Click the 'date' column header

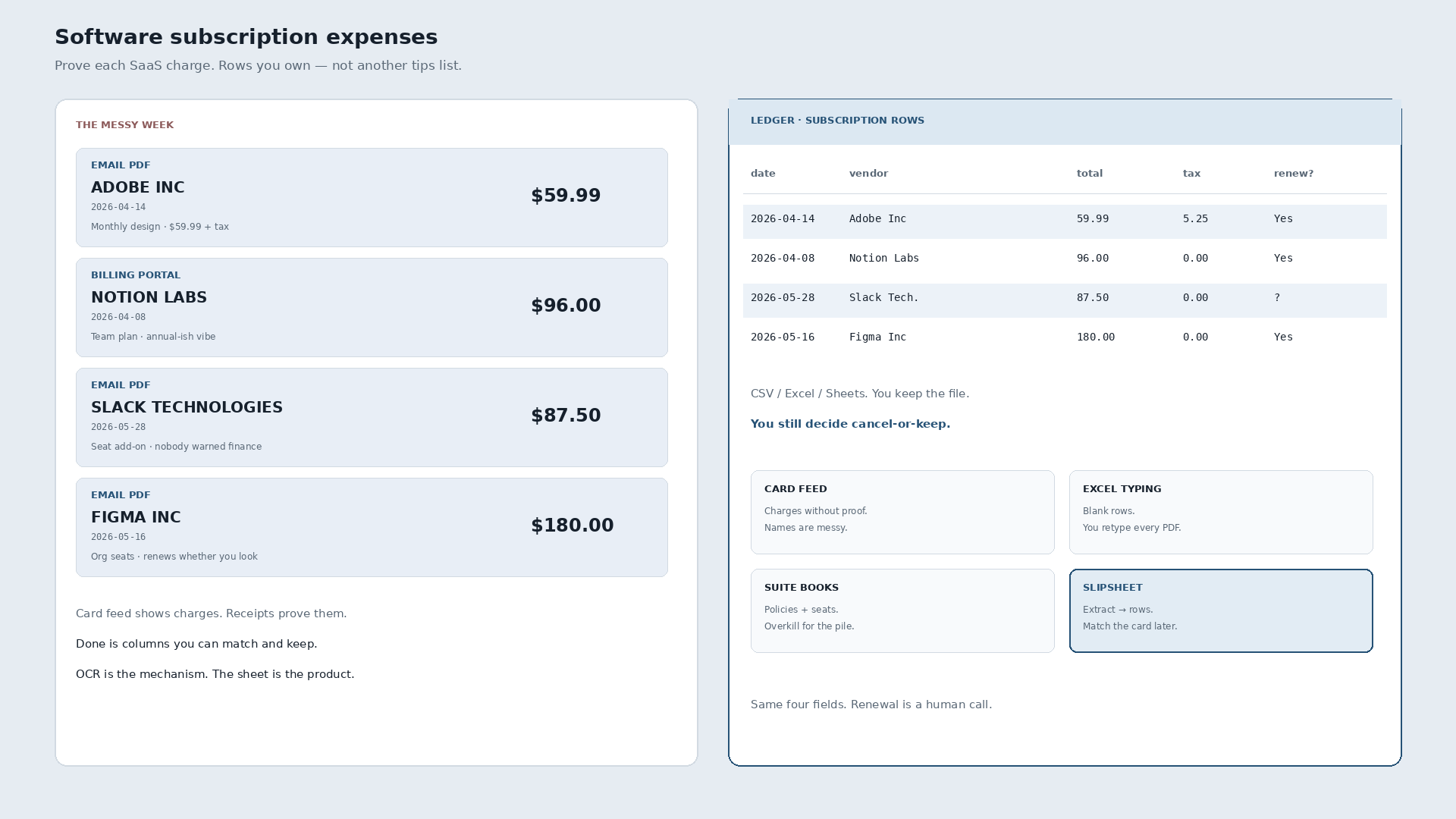763,174
